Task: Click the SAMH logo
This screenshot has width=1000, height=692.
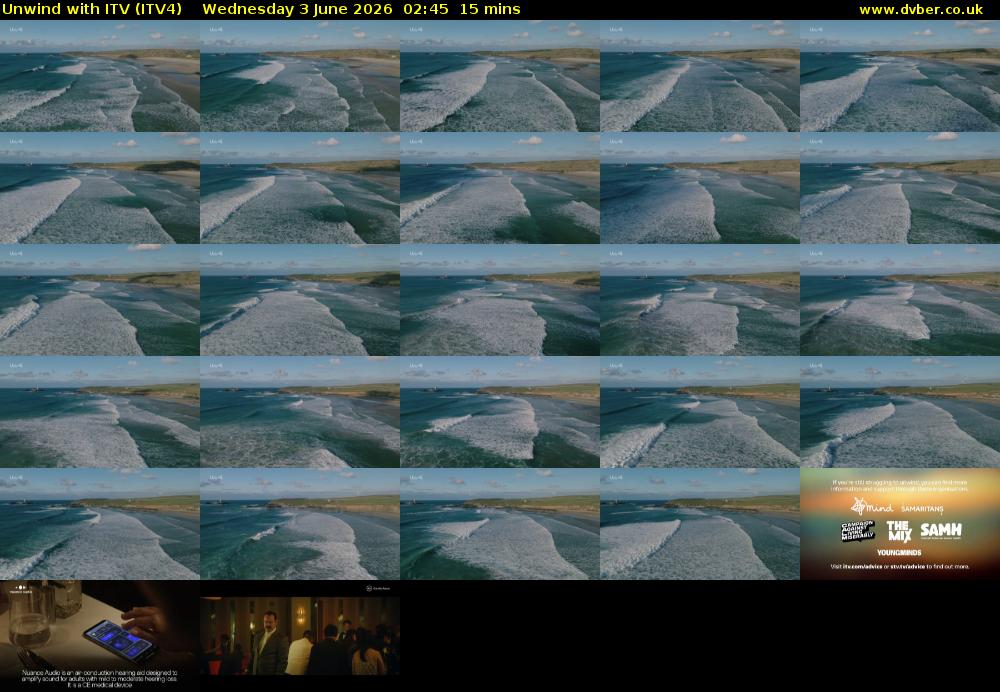Action: 941,530
